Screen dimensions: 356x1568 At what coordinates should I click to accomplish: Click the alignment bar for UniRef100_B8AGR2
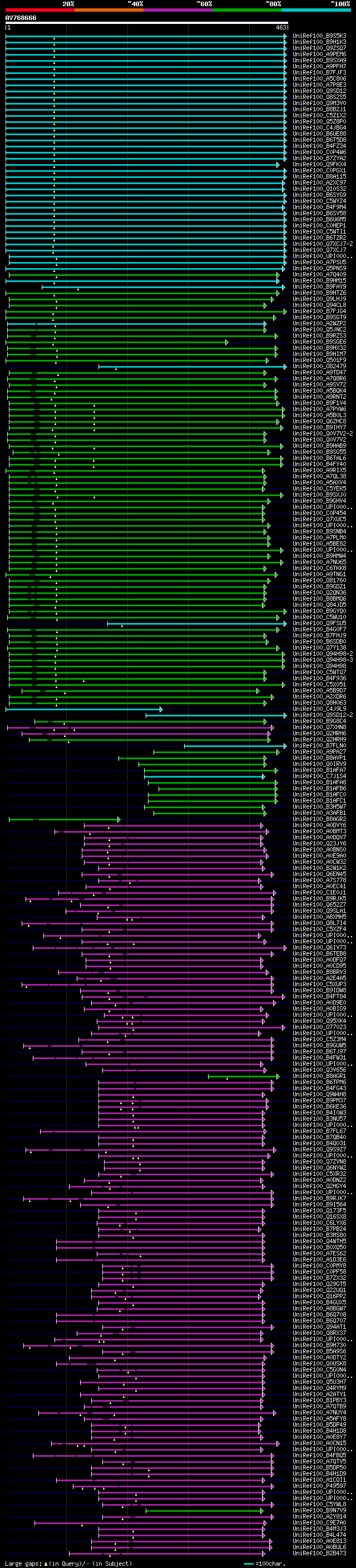[65, 819]
